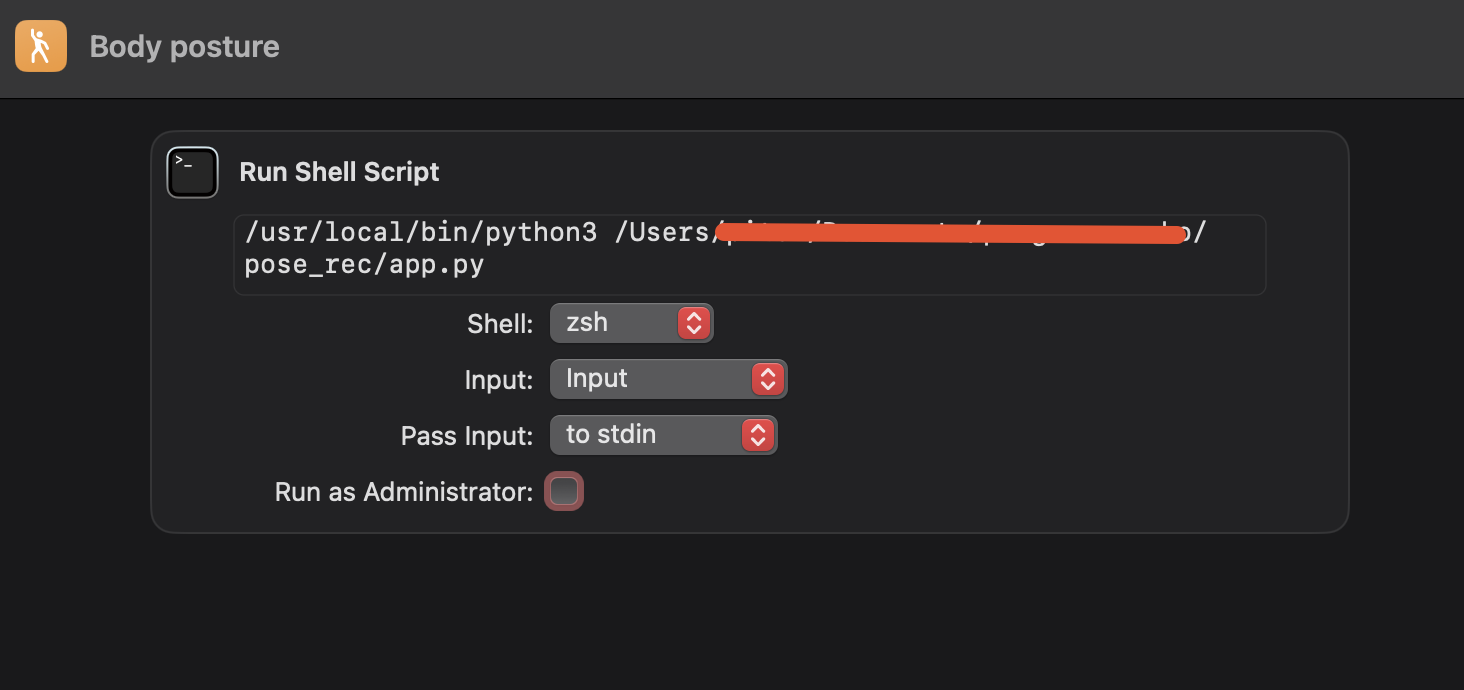Click the red redacted highlight over the path
The image size is (1464, 690).
(x=950, y=232)
